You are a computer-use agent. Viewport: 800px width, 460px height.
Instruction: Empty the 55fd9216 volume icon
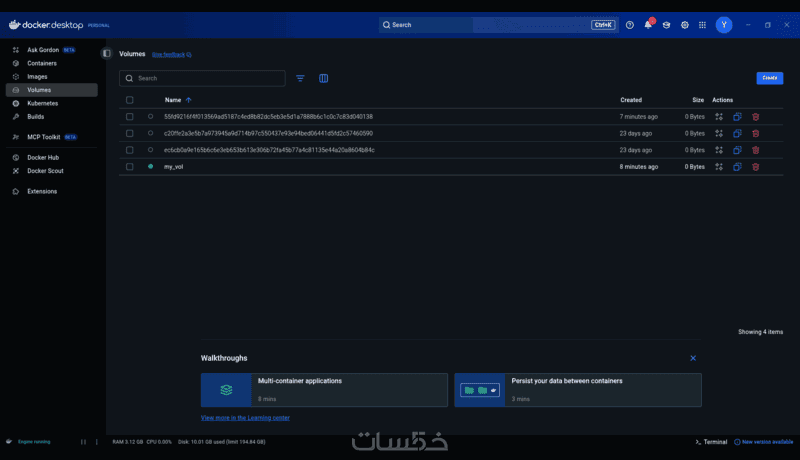click(x=719, y=116)
